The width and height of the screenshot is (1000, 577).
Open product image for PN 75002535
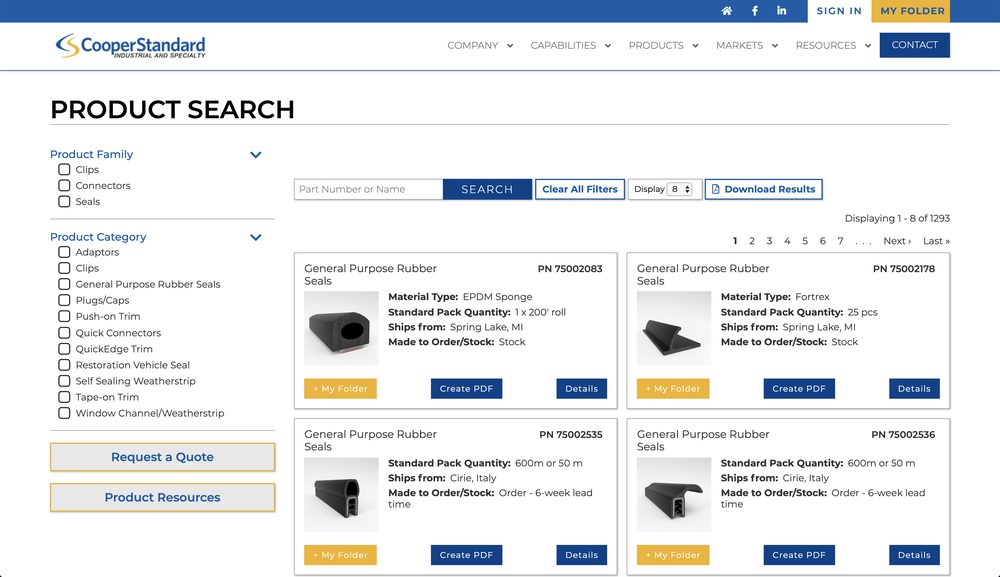pos(341,495)
